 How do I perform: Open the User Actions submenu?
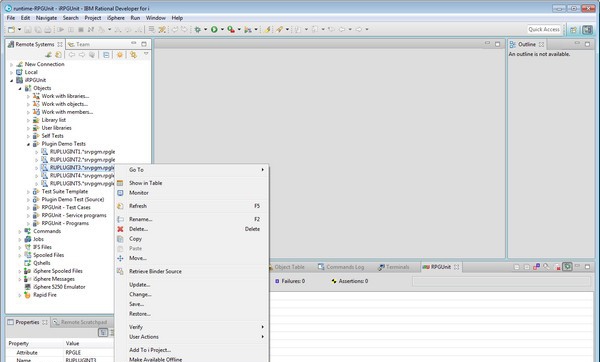click(192, 337)
